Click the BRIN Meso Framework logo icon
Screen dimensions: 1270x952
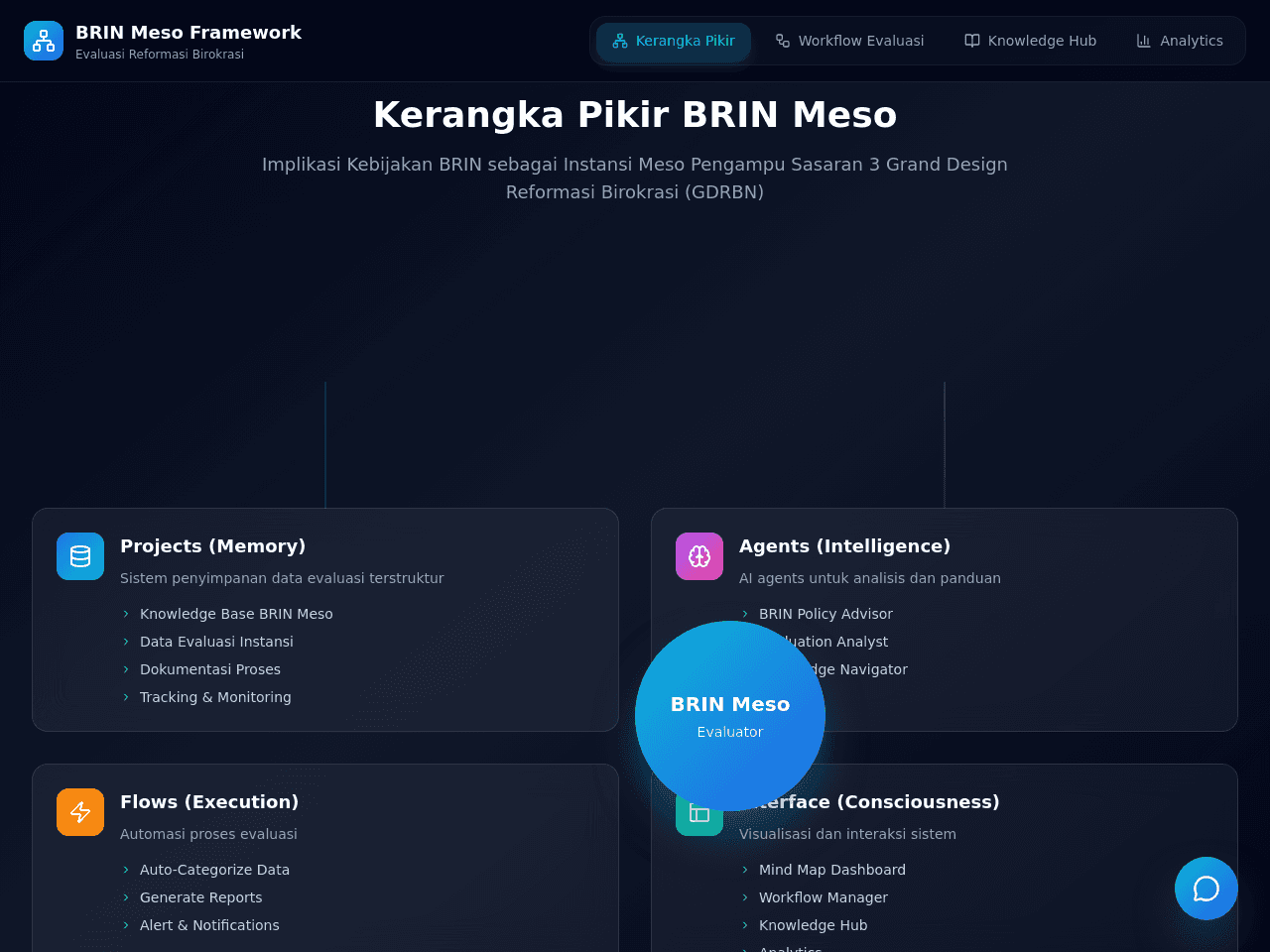pyautogui.click(x=44, y=41)
